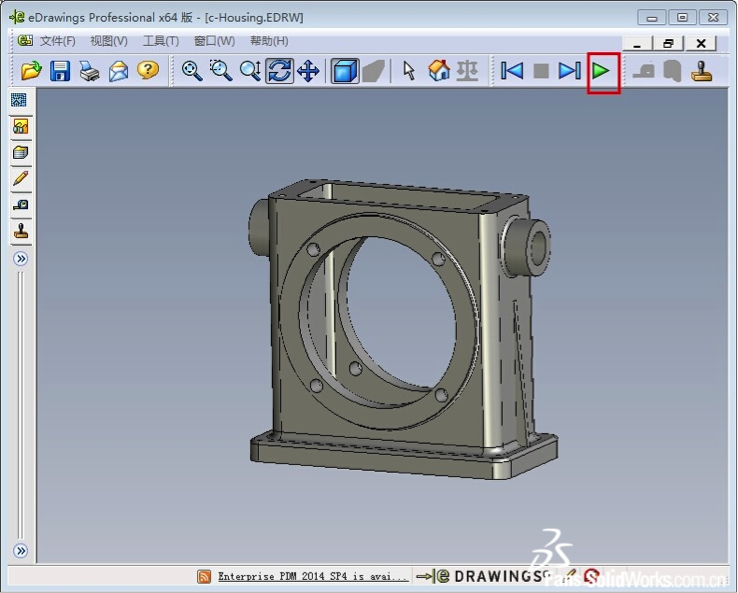Viewport: 738px width, 593px height.
Task: Click the Home view house icon
Action: click(x=438, y=71)
